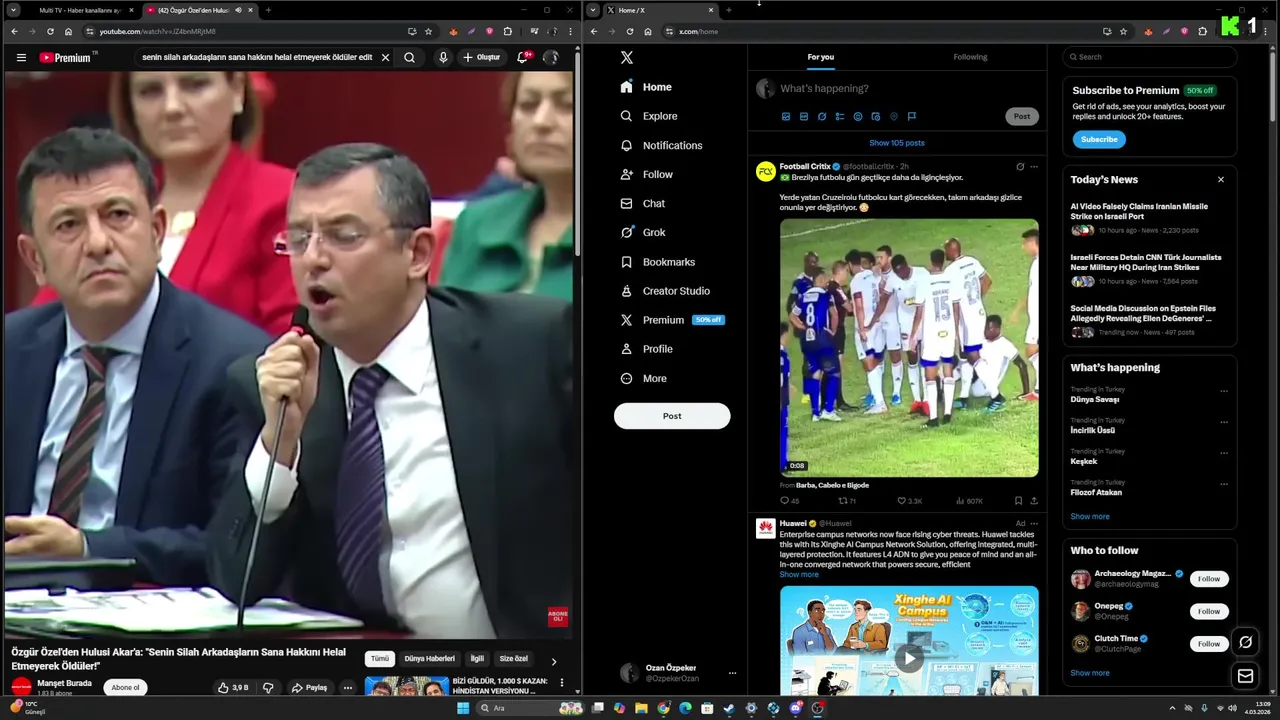Image resolution: width=1280 pixels, height=720 pixels.
Task: Open options menu on Football Critix post
Action: (1034, 167)
